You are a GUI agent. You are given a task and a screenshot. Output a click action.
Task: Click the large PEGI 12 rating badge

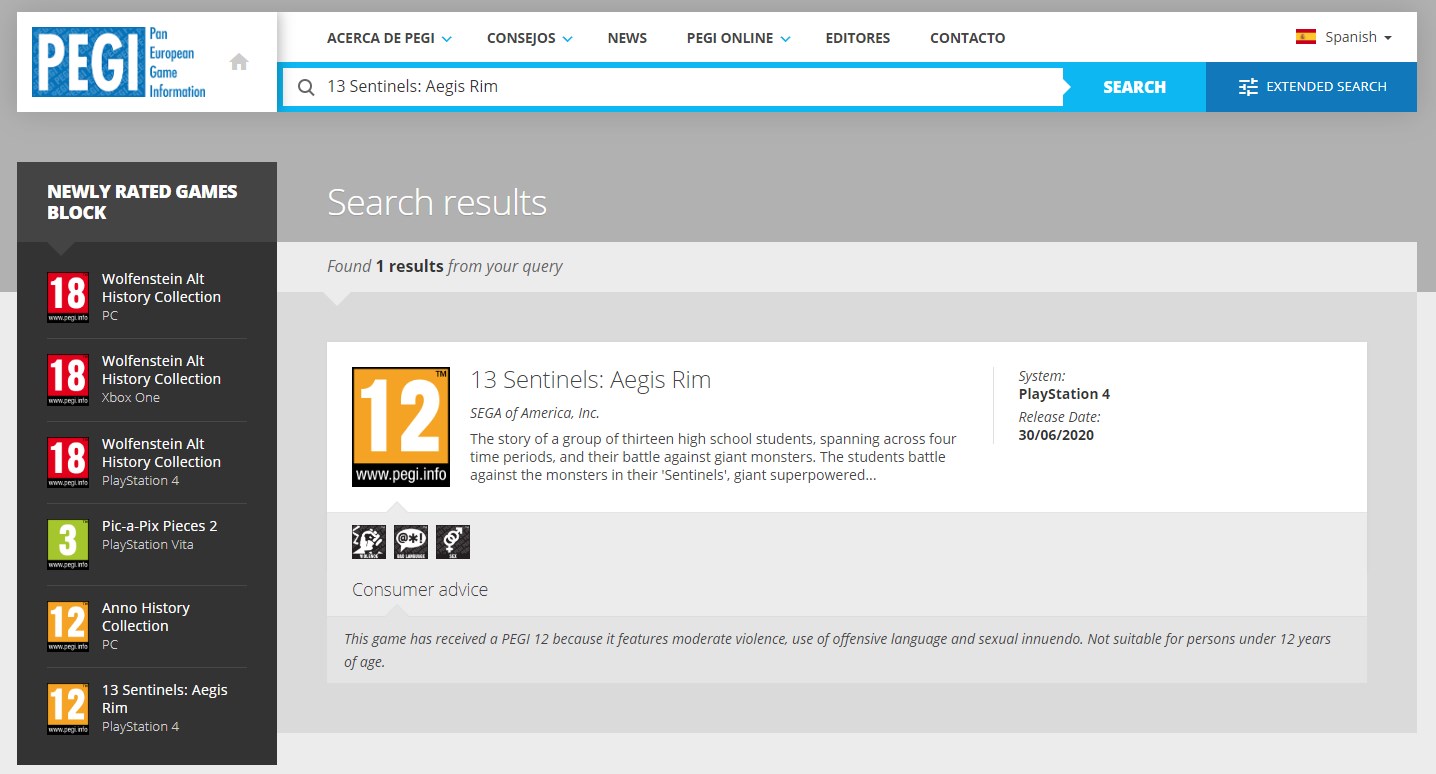(x=401, y=427)
